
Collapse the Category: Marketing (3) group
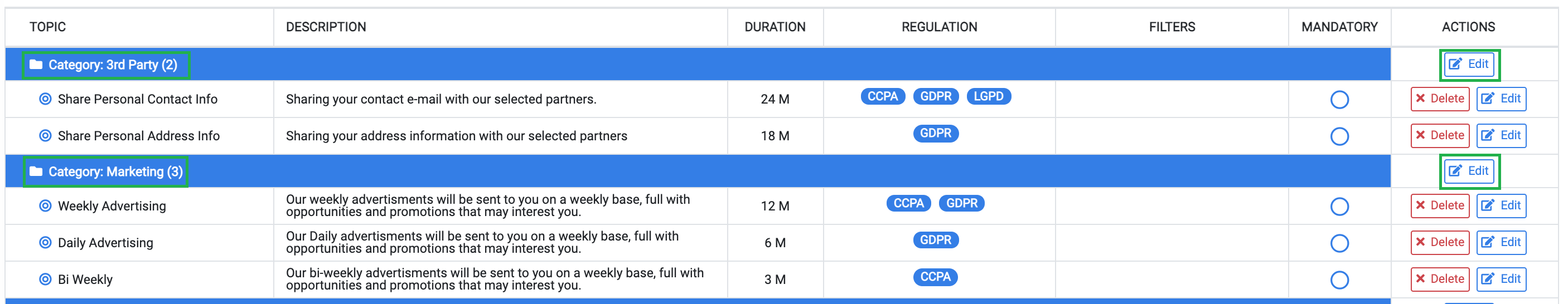tap(105, 172)
